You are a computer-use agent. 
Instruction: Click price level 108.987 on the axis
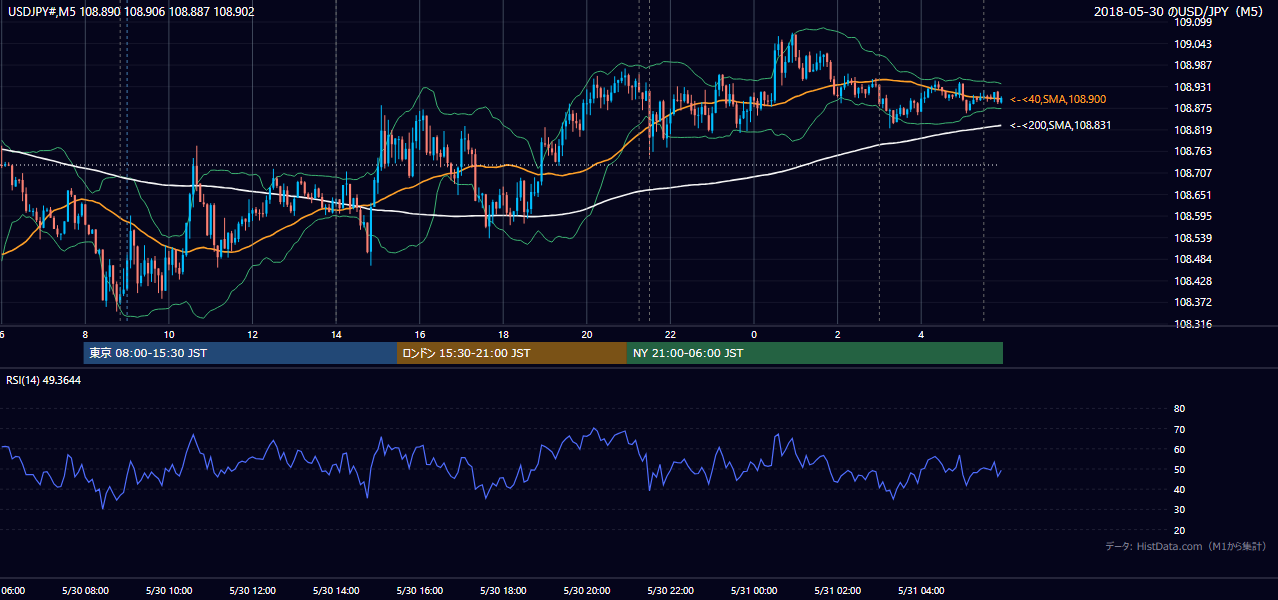(x=1193, y=65)
